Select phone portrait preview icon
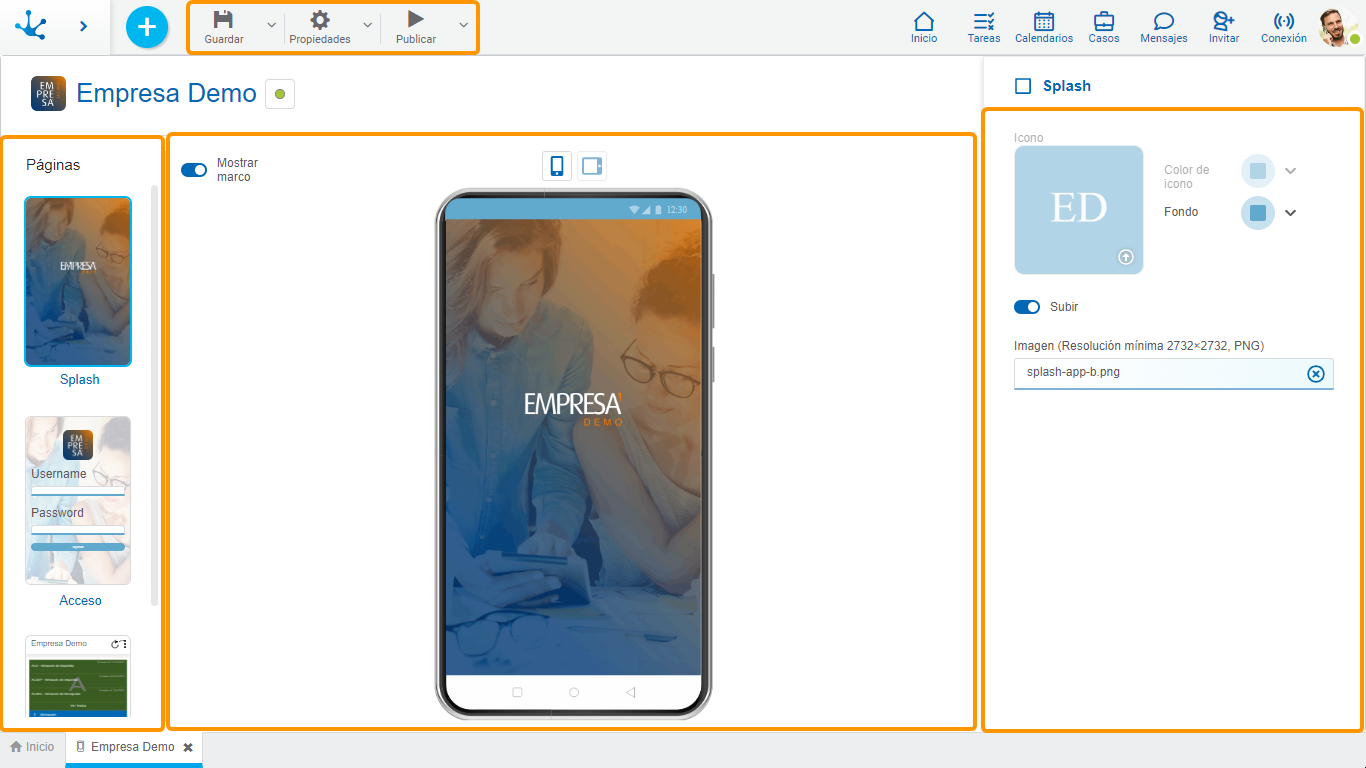This screenshot has width=1366, height=768. [x=557, y=166]
